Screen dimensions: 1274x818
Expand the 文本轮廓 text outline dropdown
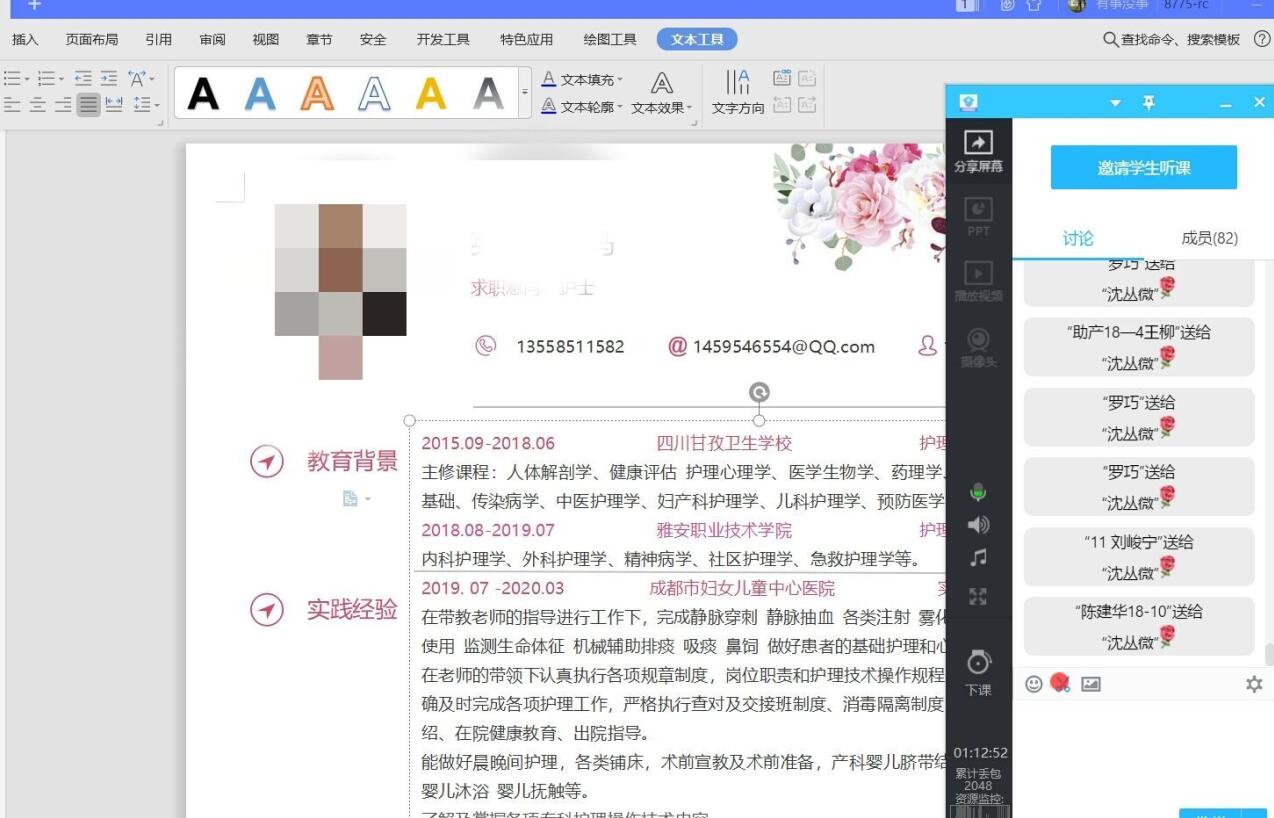(x=620, y=107)
